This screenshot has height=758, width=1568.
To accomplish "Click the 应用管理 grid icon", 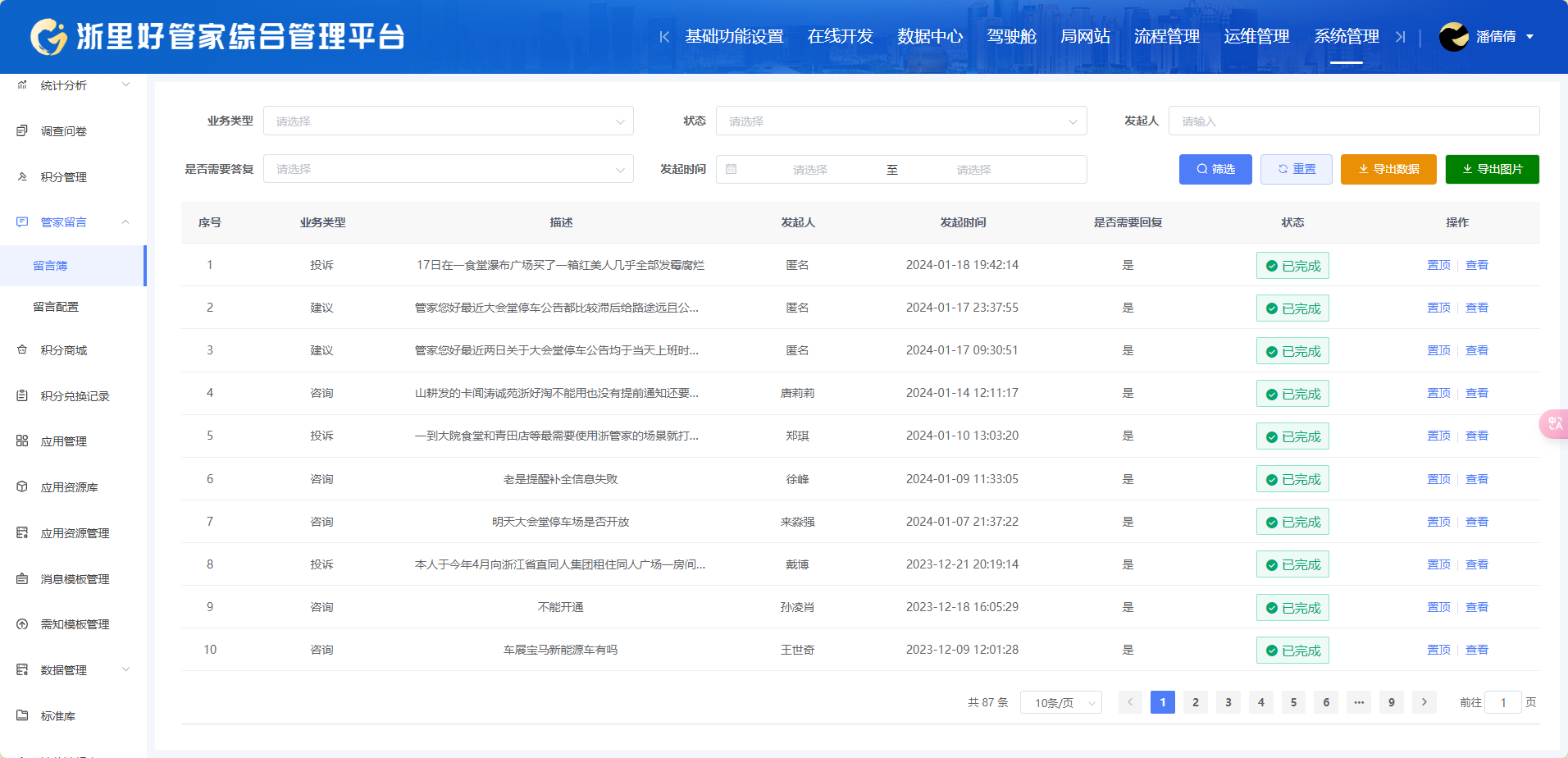I will click(22, 441).
